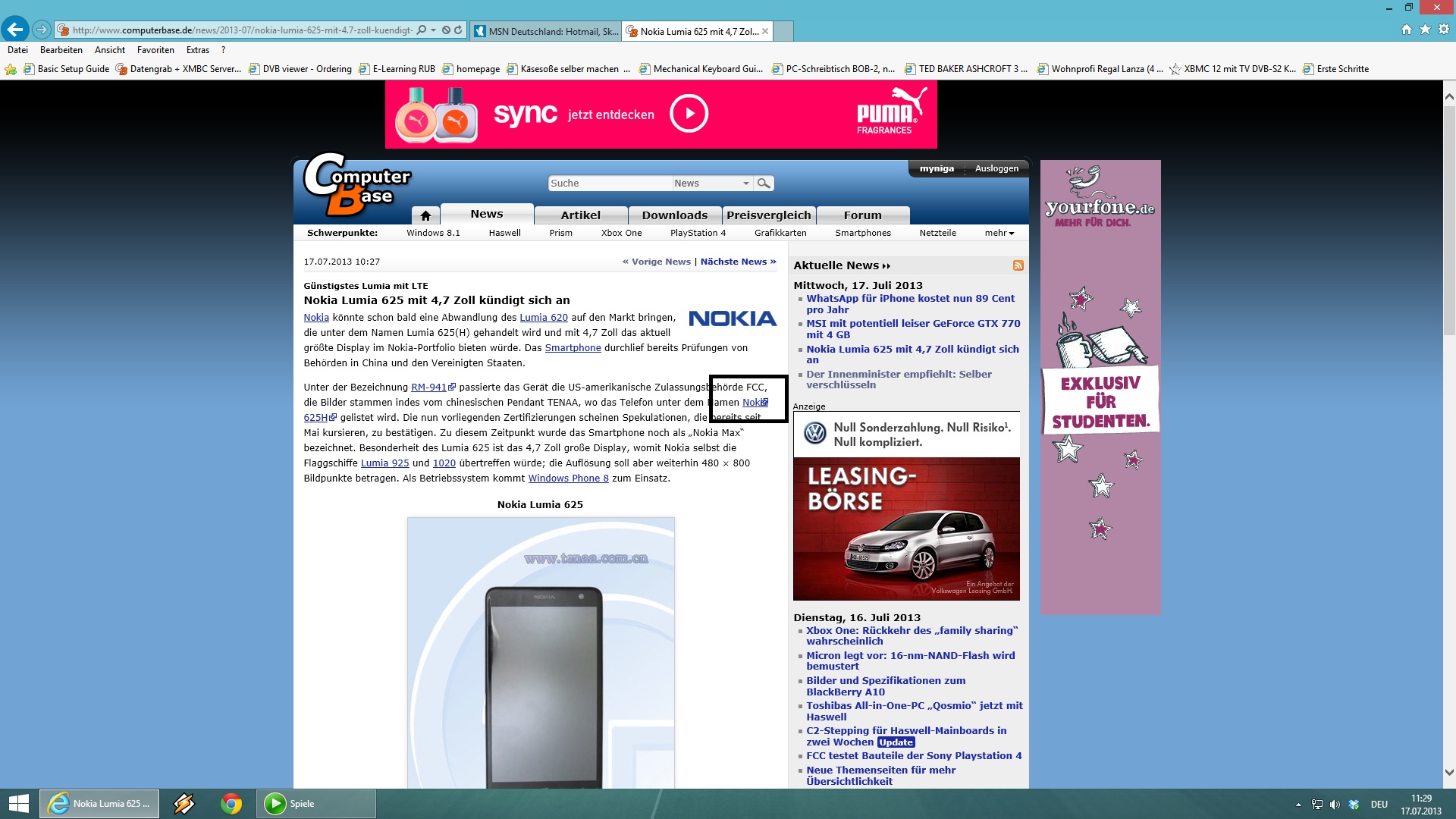Play the Puma sync banner video
1456x819 pixels.
[689, 114]
